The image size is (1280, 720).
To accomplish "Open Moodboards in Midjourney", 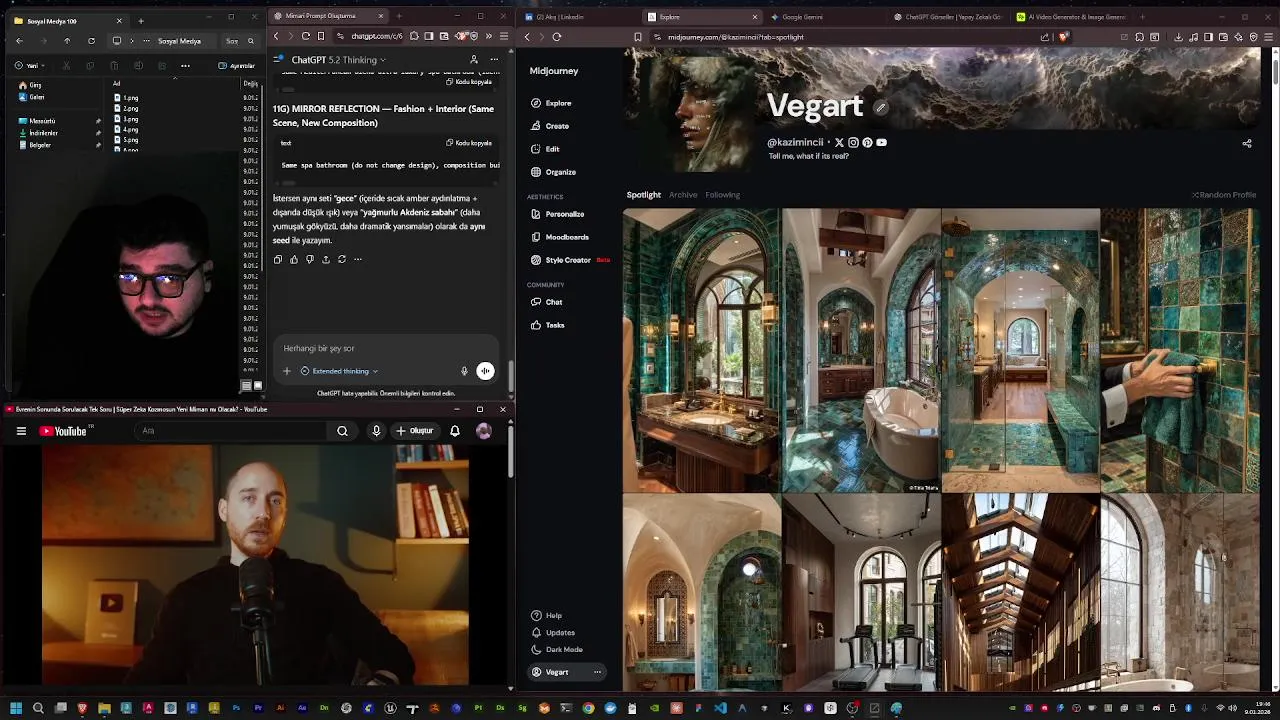I will tap(559, 237).
